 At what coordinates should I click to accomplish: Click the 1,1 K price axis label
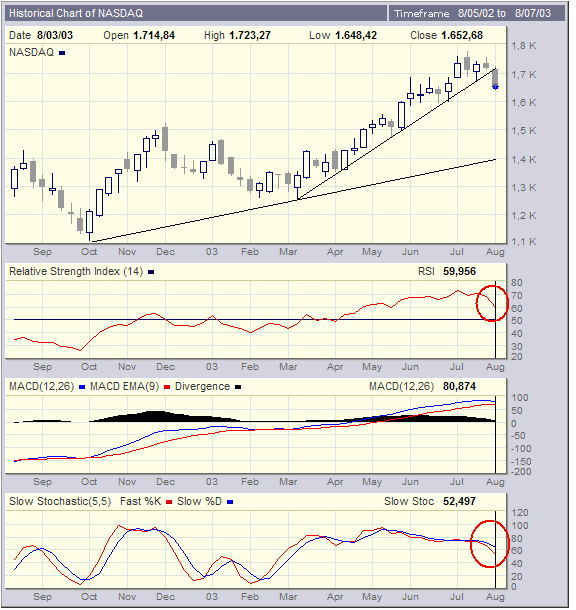click(523, 242)
